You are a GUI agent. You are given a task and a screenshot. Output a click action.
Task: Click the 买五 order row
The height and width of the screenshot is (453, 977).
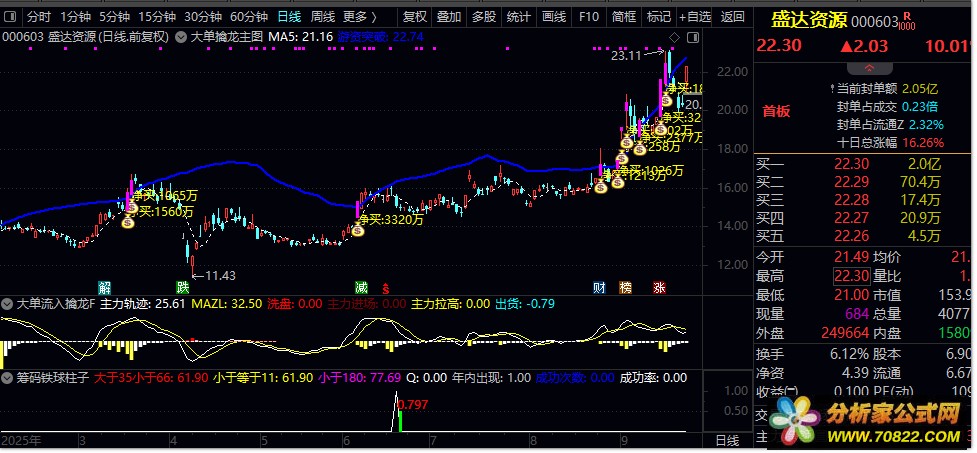coord(863,236)
